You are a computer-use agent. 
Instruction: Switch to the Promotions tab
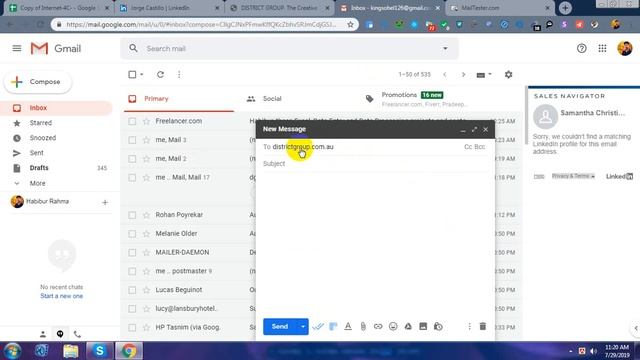416,99
